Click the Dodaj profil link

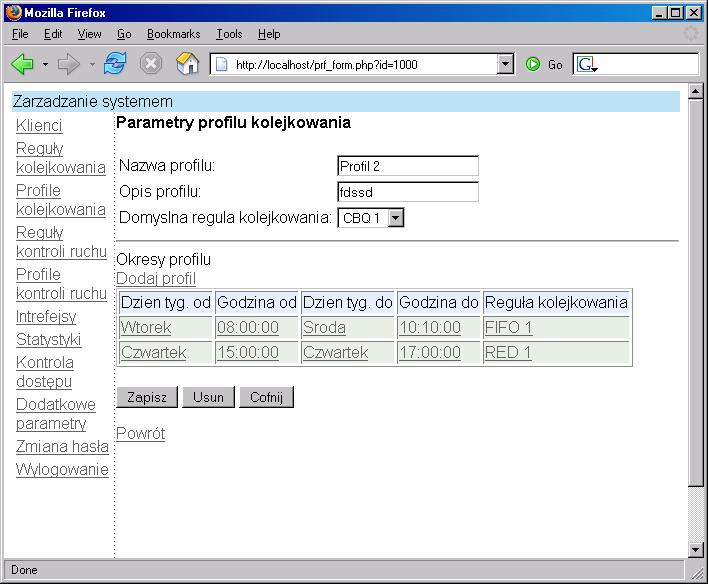click(156, 279)
